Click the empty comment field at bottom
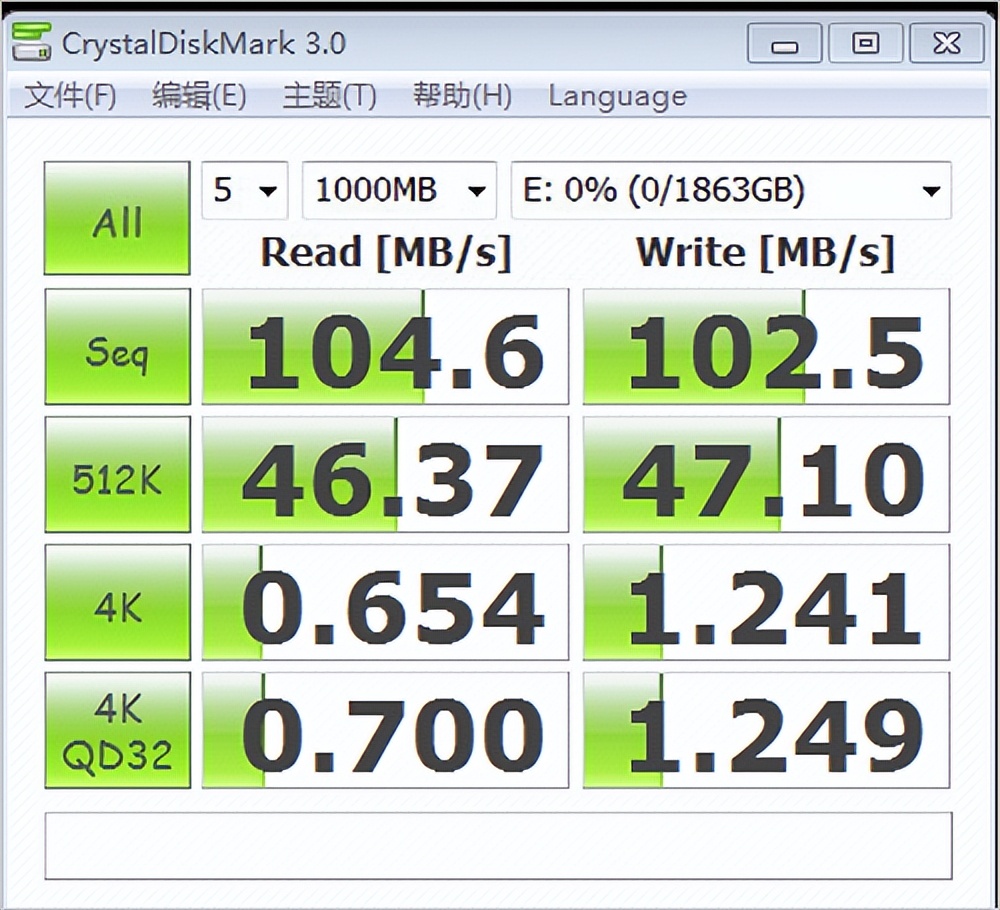This screenshot has width=1000, height=910. click(498, 845)
